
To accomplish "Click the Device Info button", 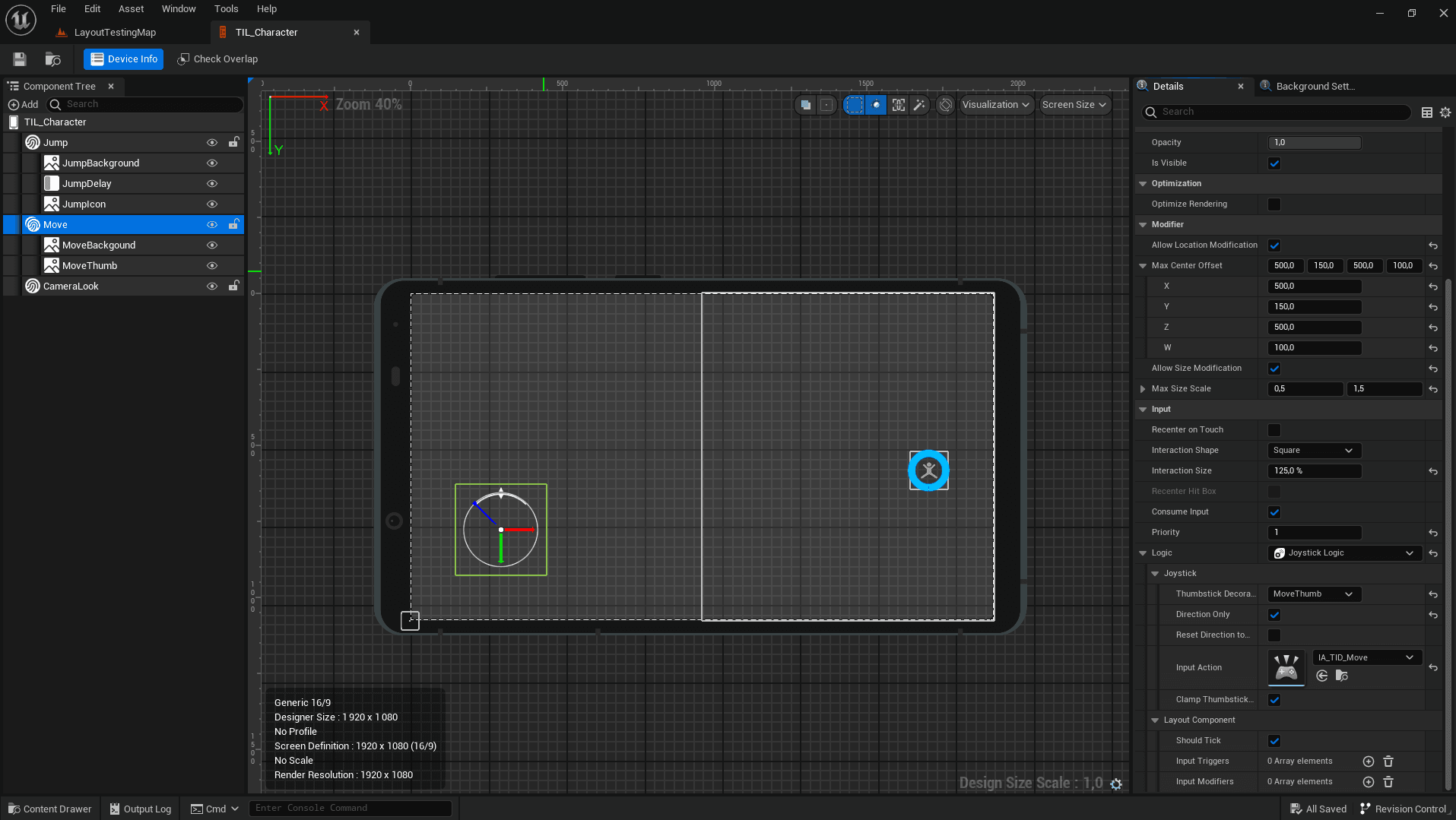I will click(123, 59).
